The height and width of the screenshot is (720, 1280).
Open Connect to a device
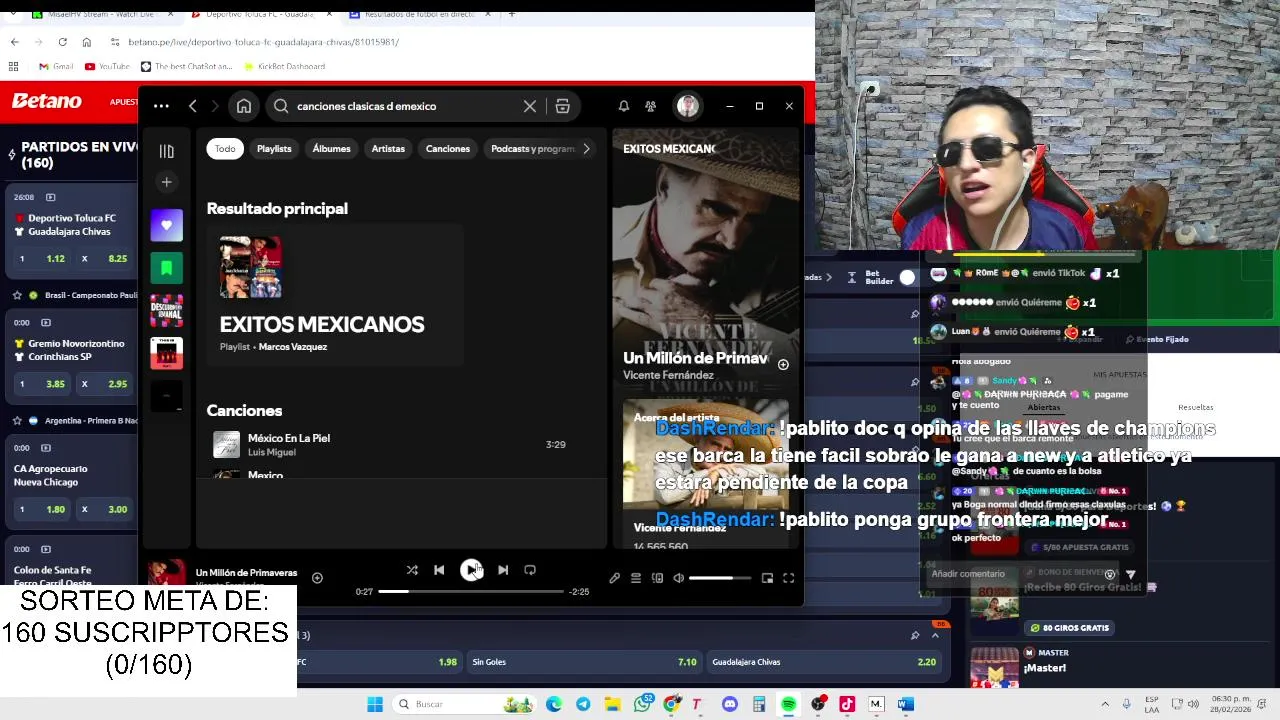[657, 578]
